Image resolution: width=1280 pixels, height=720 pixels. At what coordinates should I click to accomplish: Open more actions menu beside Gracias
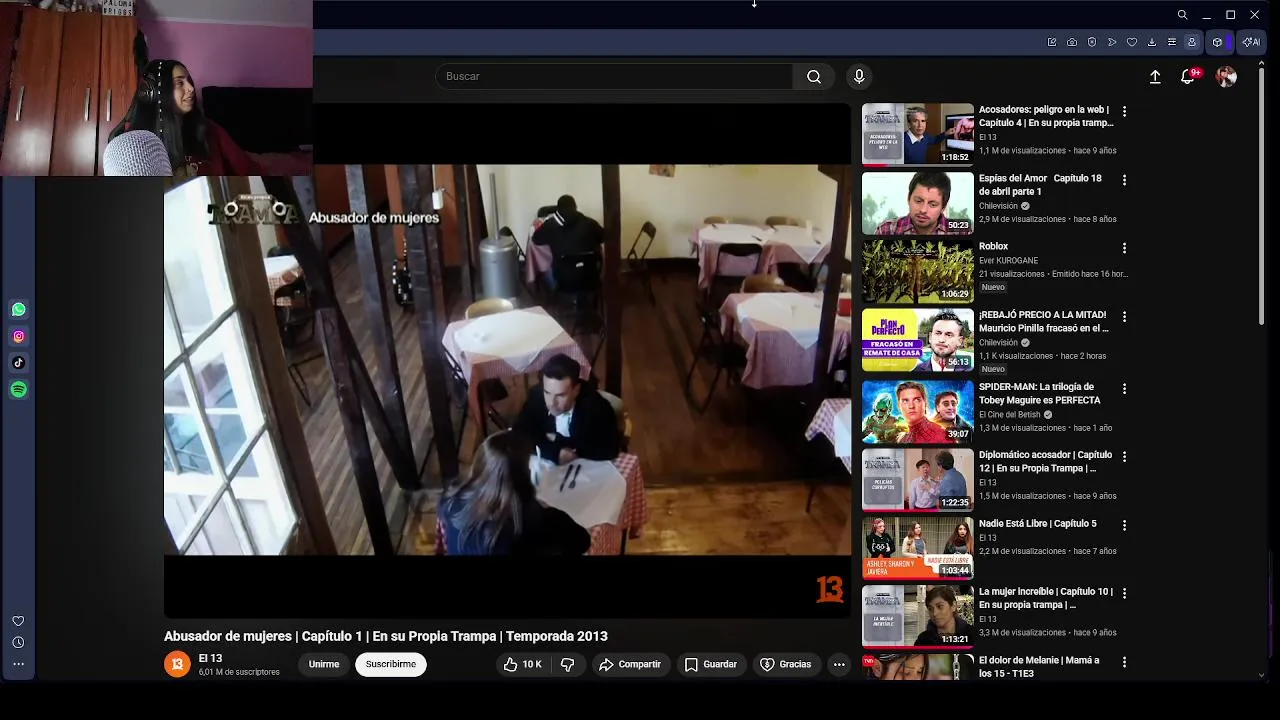coord(839,664)
